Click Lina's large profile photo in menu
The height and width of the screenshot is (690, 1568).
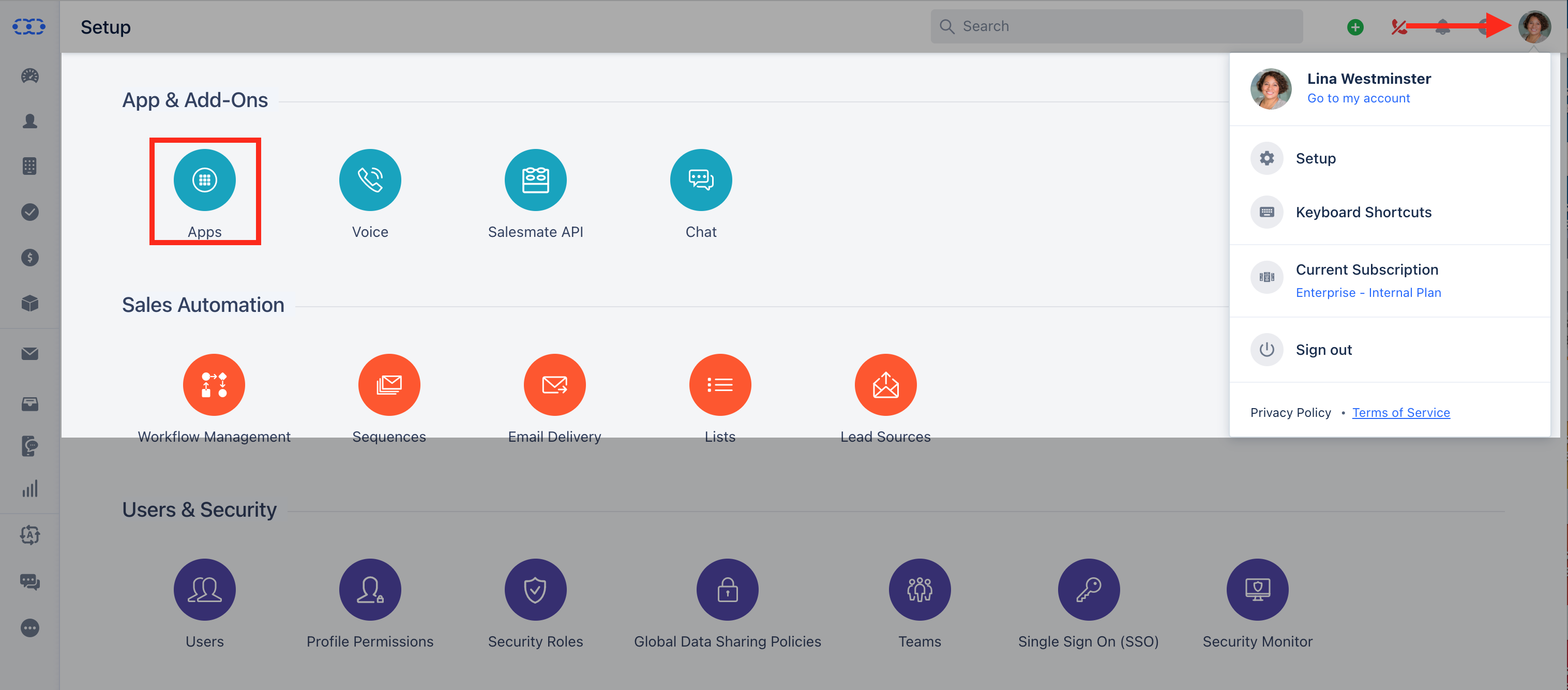point(1271,89)
